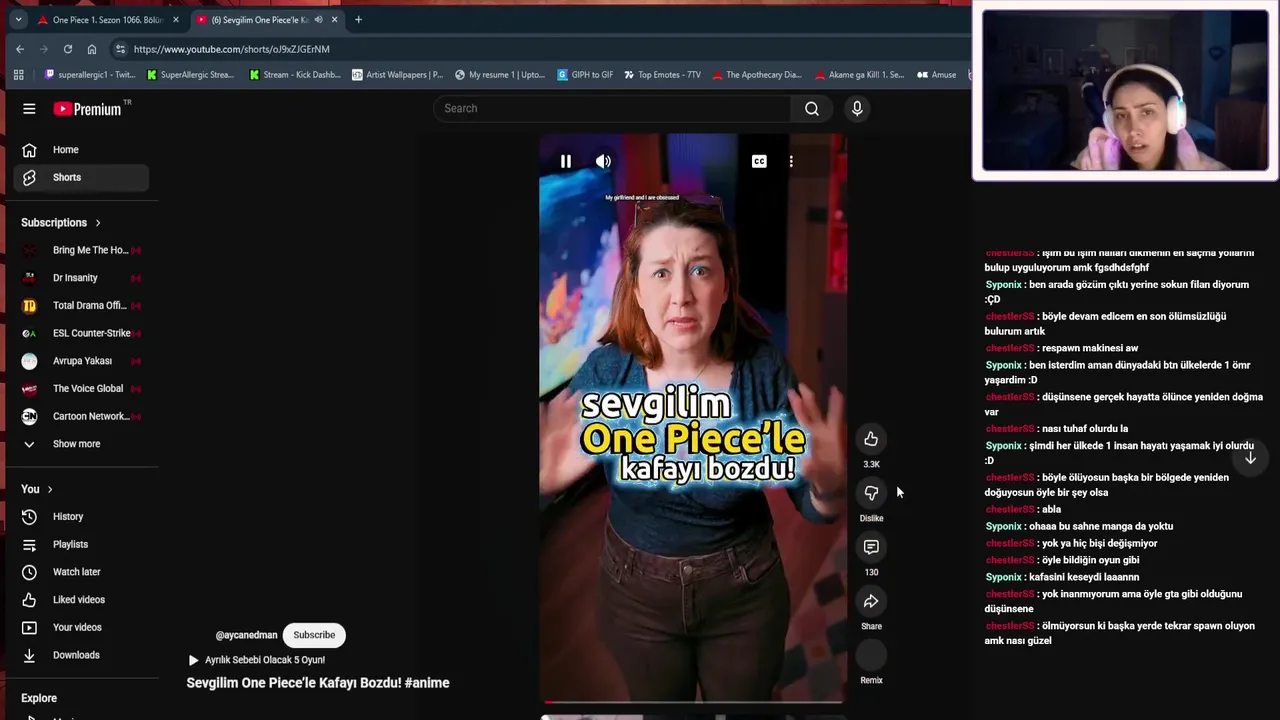The width and height of the screenshot is (1280, 720).
Task: Open a new browser tab
Action: [358, 20]
